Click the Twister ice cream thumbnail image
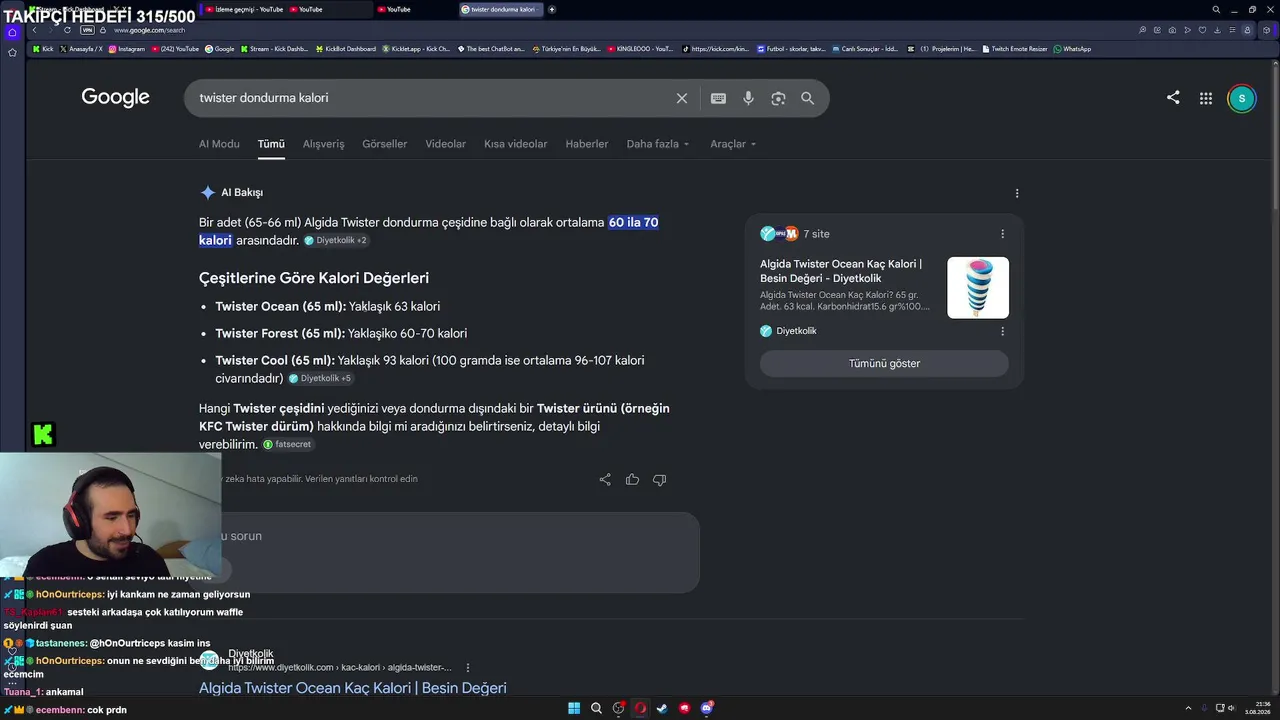1280x720 pixels. pos(978,288)
